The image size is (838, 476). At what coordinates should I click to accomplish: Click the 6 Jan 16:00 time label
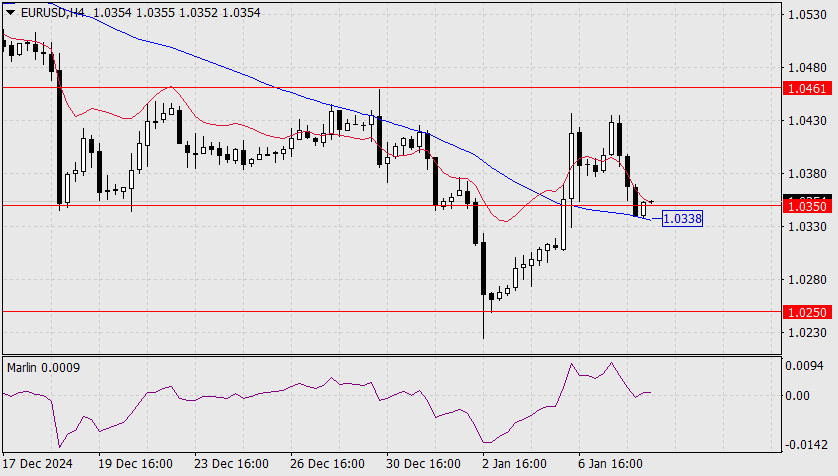[x=610, y=464]
